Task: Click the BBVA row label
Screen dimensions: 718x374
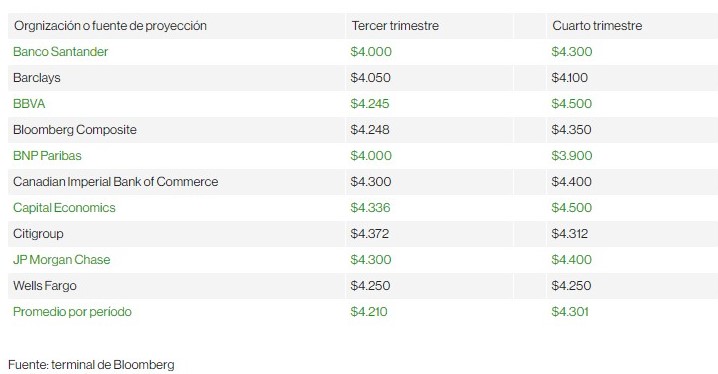Action: (x=29, y=104)
